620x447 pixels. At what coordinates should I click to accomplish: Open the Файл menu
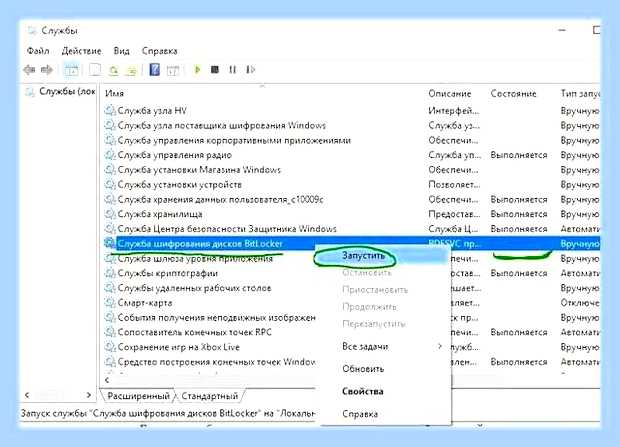(x=38, y=51)
